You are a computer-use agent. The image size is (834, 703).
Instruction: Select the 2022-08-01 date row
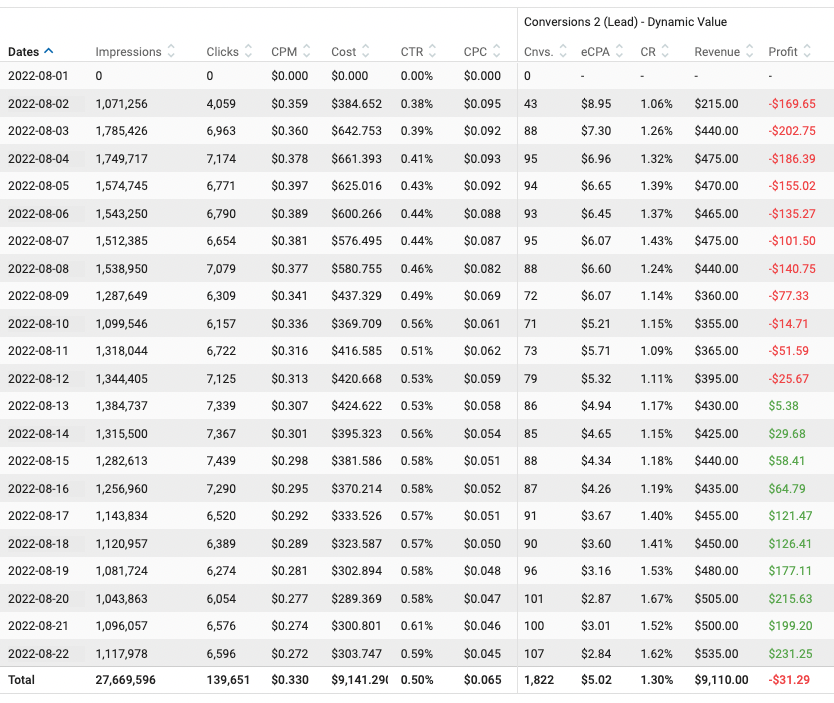tap(38, 76)
